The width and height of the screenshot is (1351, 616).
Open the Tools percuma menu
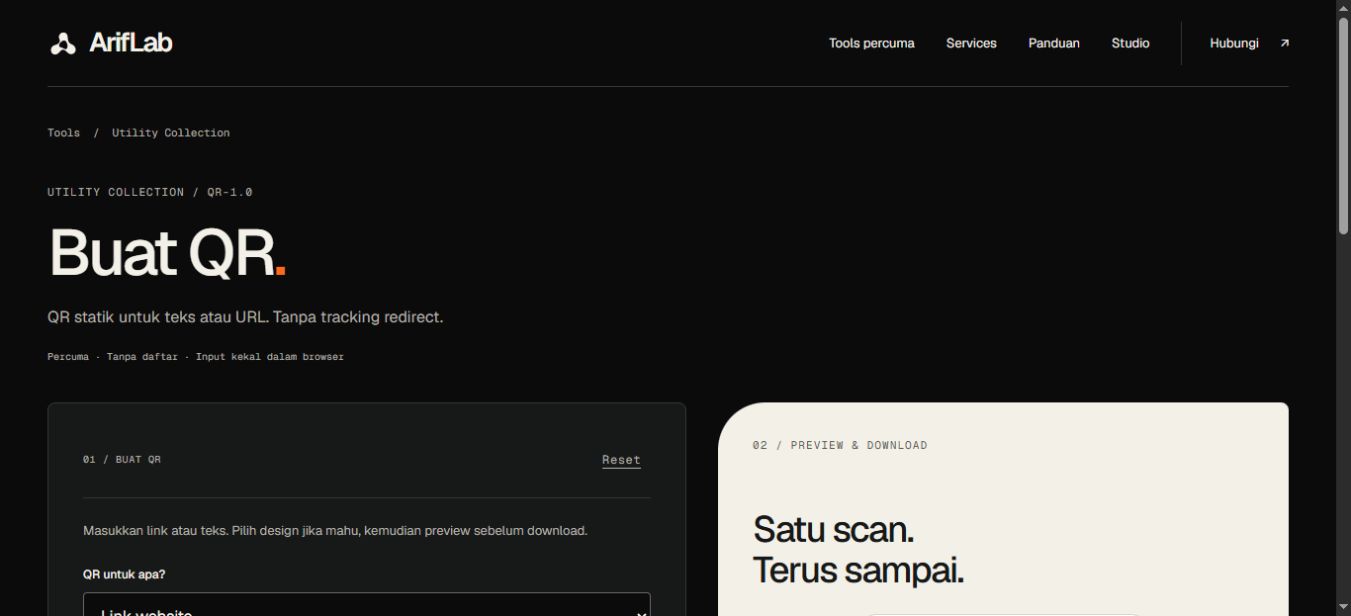[871, 43]
